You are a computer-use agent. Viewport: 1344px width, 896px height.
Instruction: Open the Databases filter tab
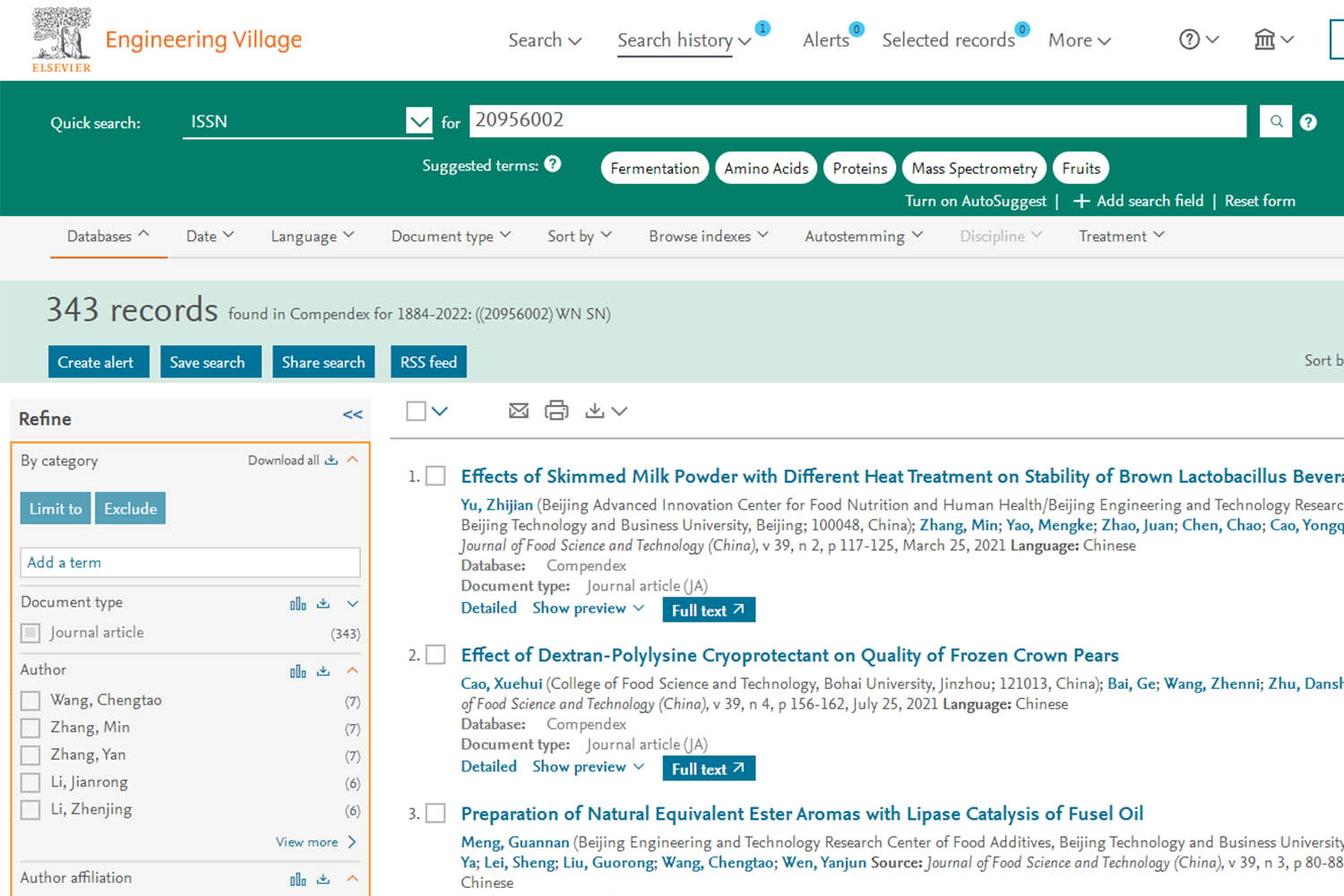[108, 236]
